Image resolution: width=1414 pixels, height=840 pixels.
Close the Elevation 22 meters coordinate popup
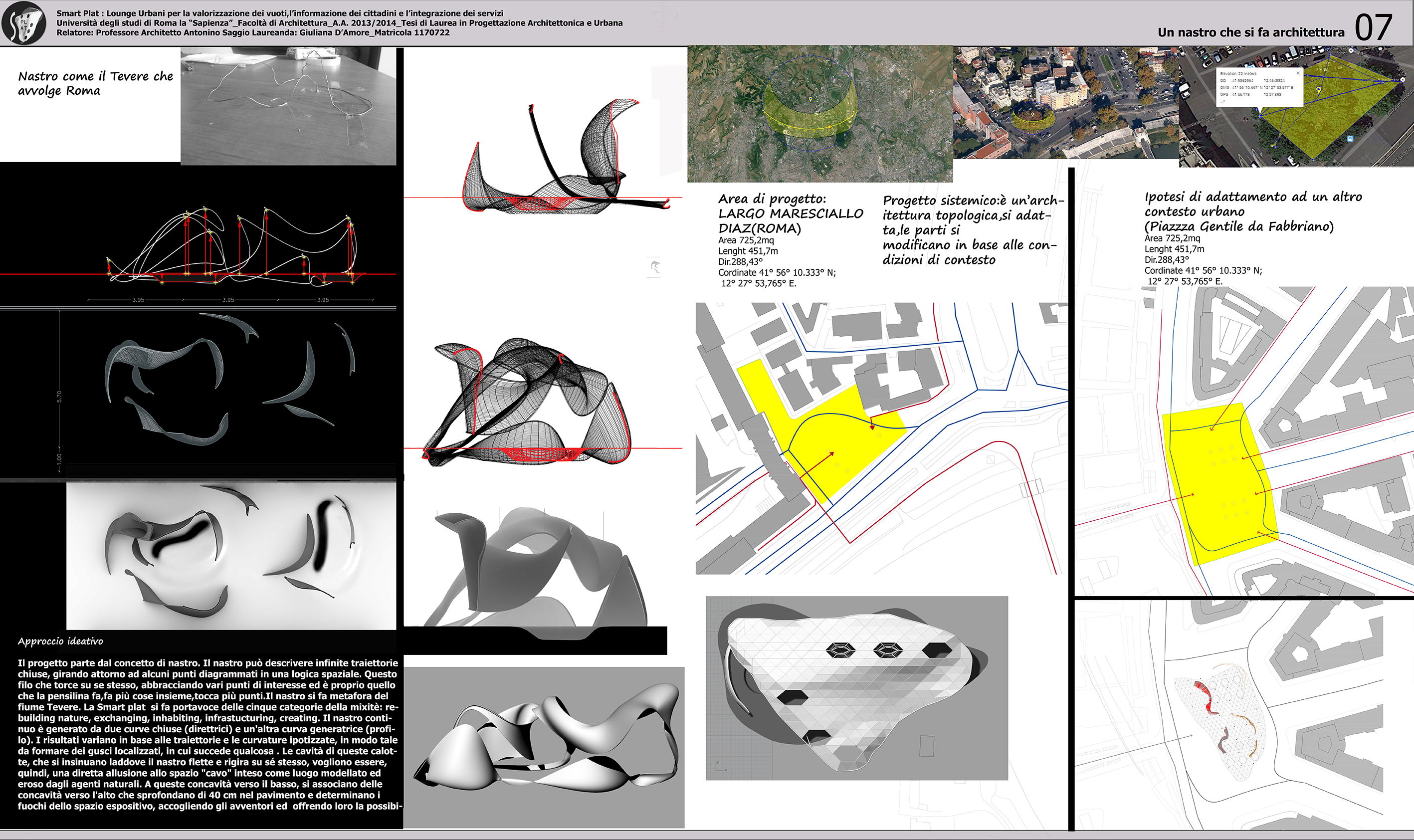1298,74
